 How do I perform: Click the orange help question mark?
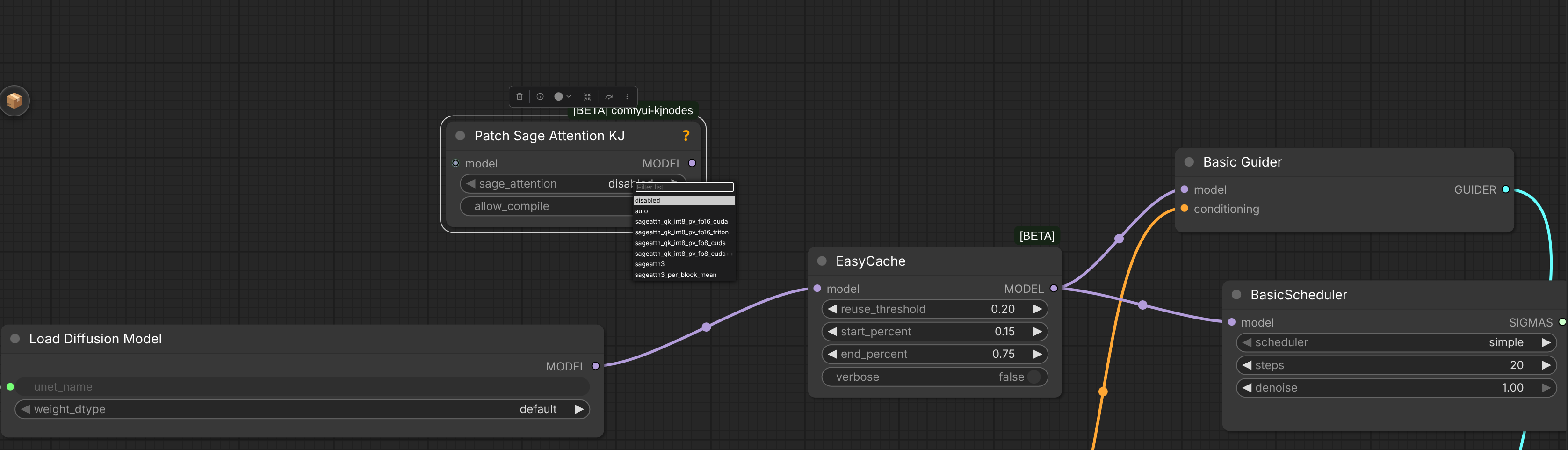click(x=686, y=135)
